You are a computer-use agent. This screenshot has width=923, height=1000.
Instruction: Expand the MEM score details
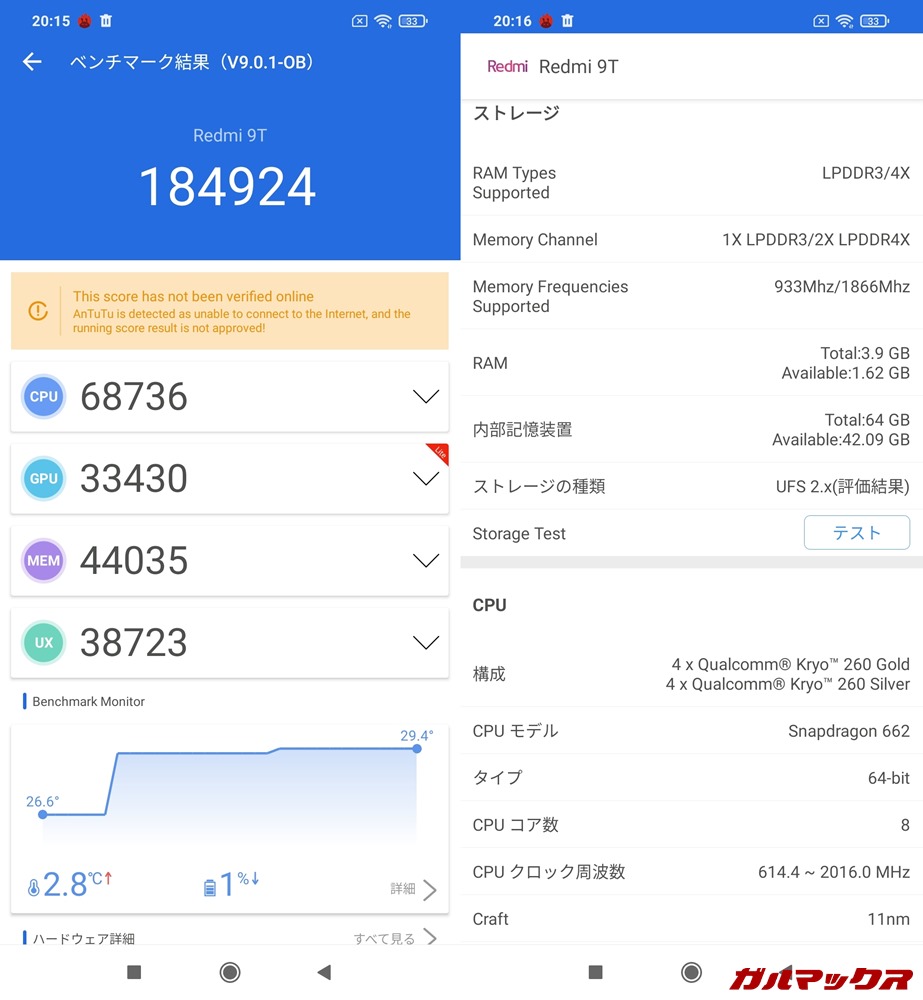click(426, 561)
